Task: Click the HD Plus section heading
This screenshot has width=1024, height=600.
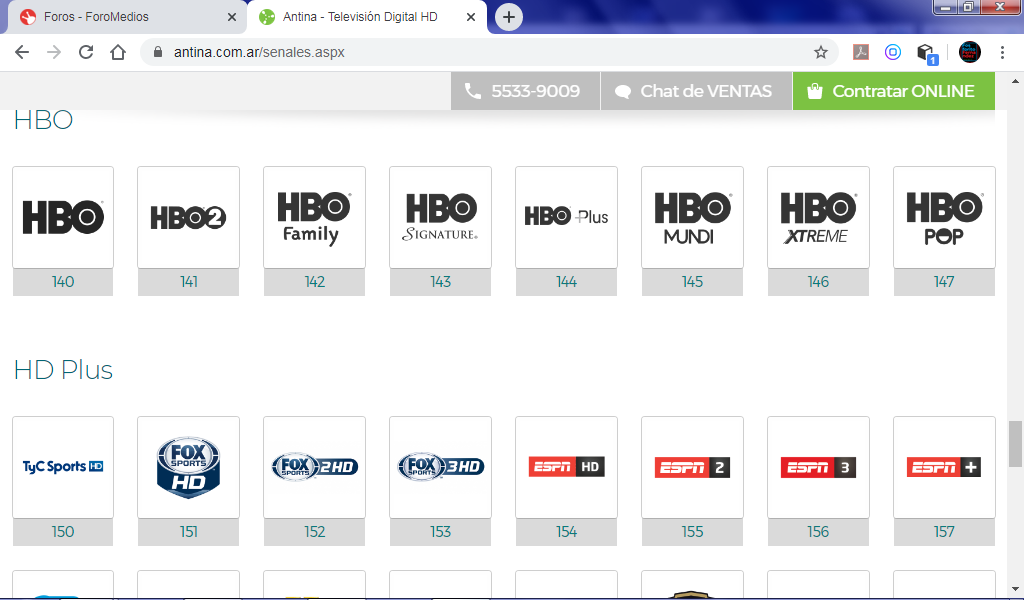Action: [63, 370]
